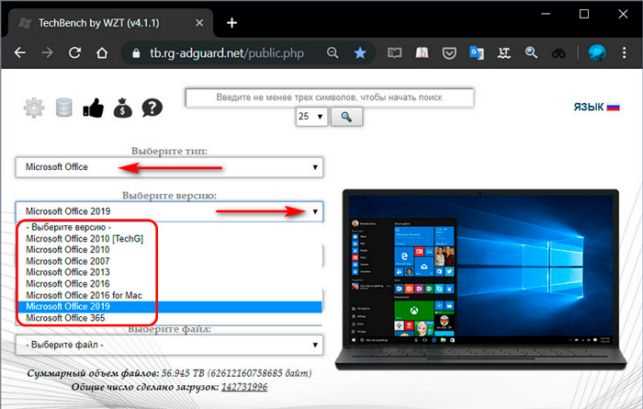Screen dimensions: 643x409
Task: Click the address bar URL tb.rg-adguard.net
Action: point(227,53)
